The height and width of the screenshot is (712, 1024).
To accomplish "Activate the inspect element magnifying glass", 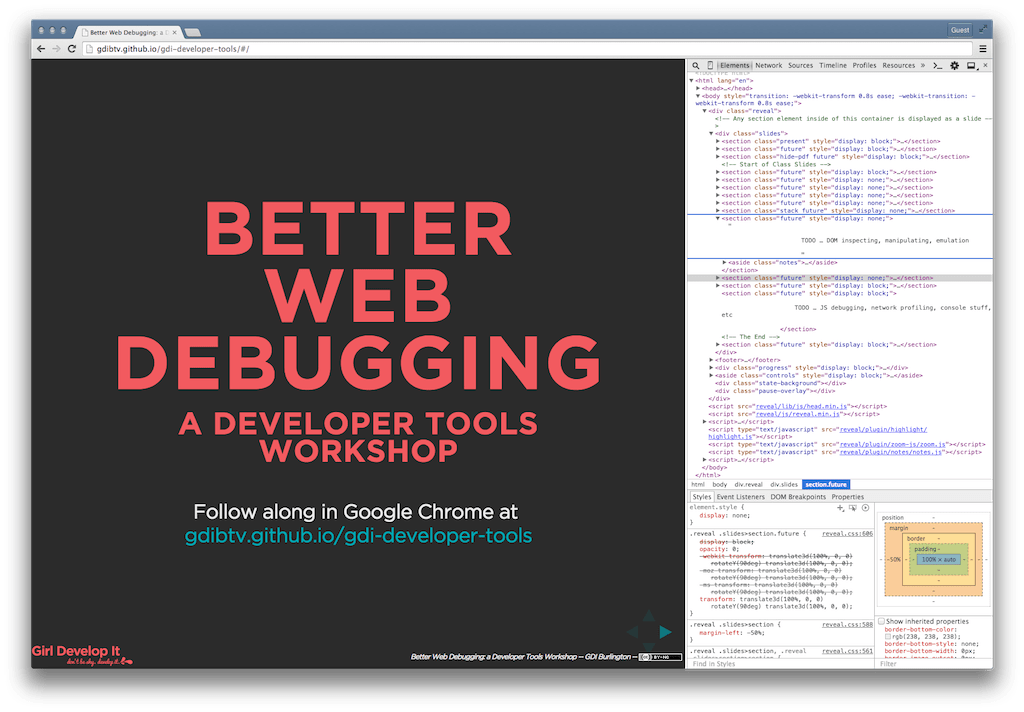I will (695, 65).
